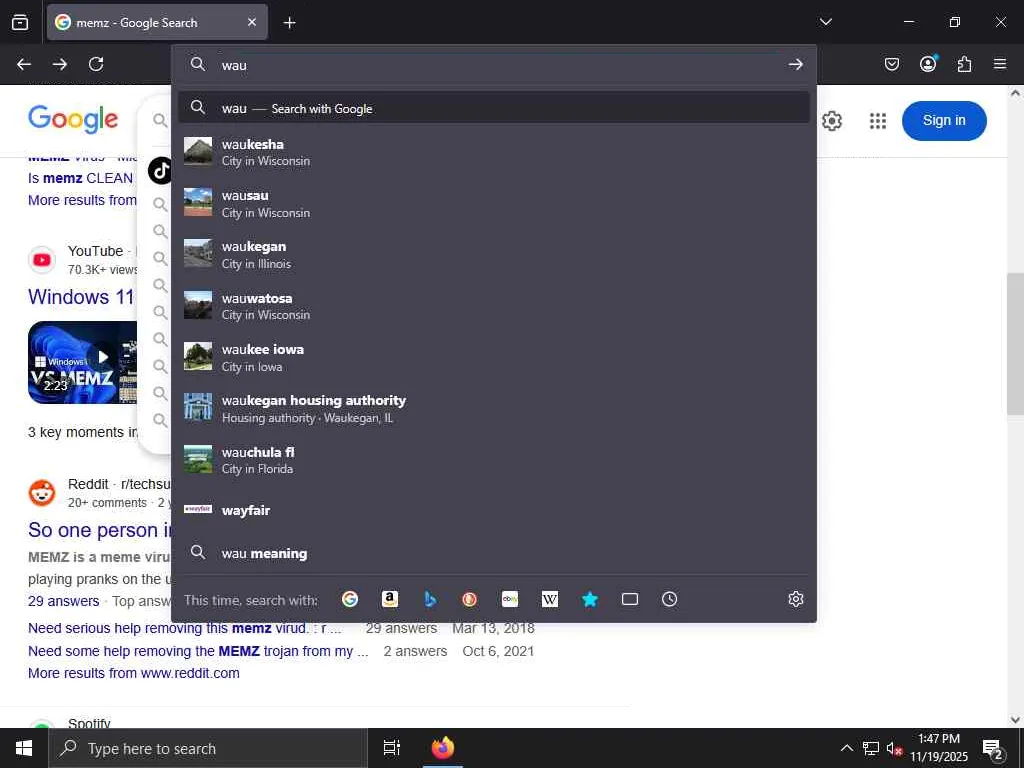Click the page vertical scrollbar thumb
Image resolution: width=1024 pixels, height=768 pixels.
pyautogui.click(x=1015, y=344)
